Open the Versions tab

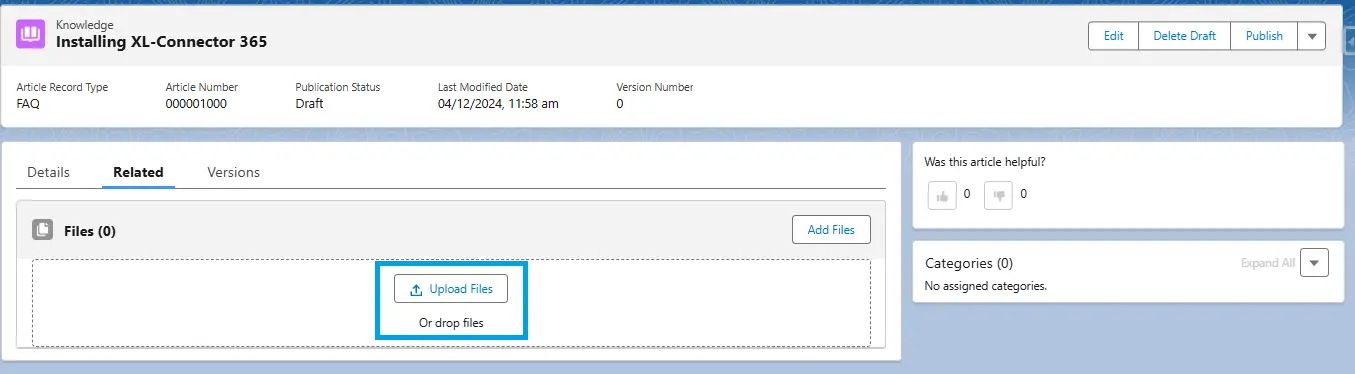click(x=233, y=172)
